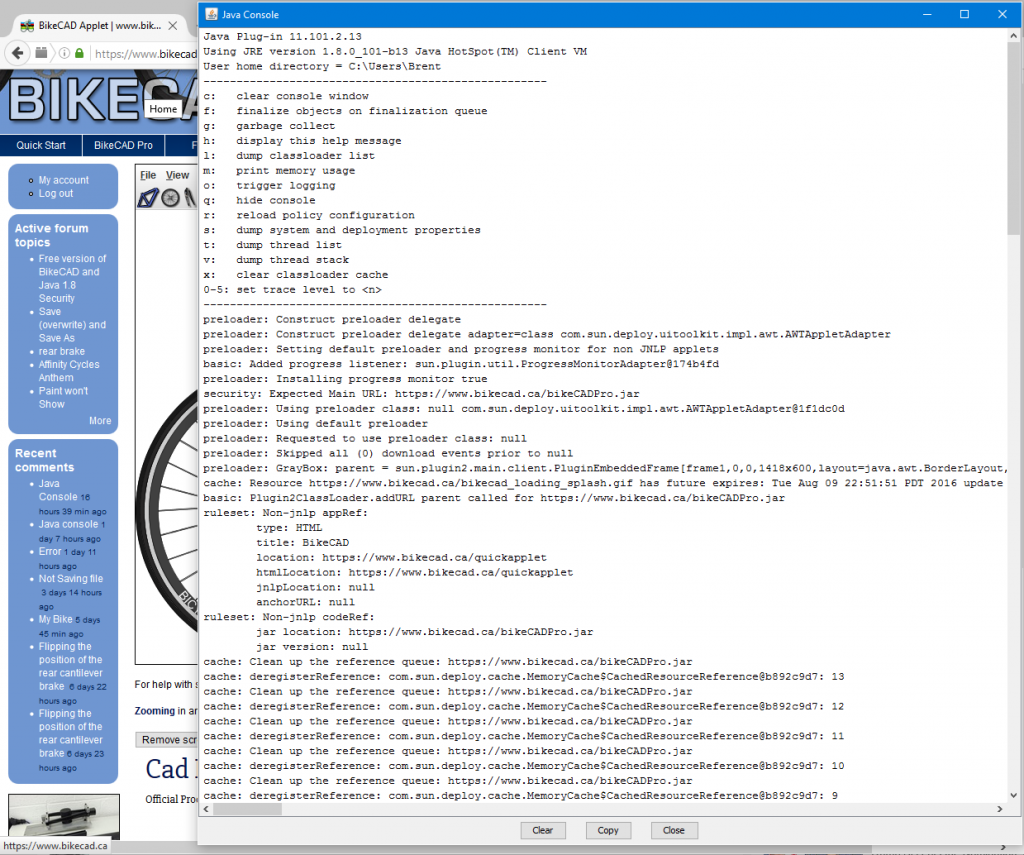
Task: Click the More link under forum topics
Action: point(100,421)
